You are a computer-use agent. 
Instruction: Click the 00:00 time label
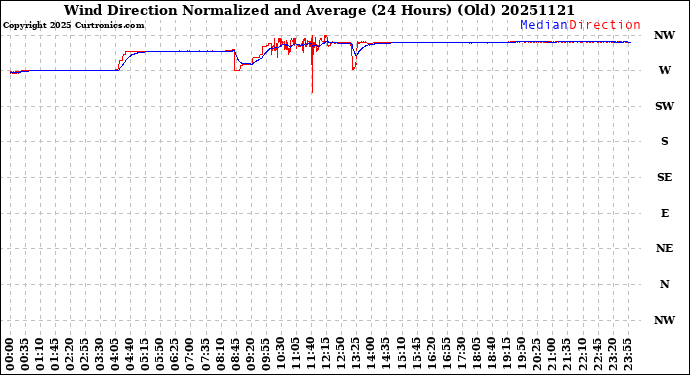[x=10, y=355]
